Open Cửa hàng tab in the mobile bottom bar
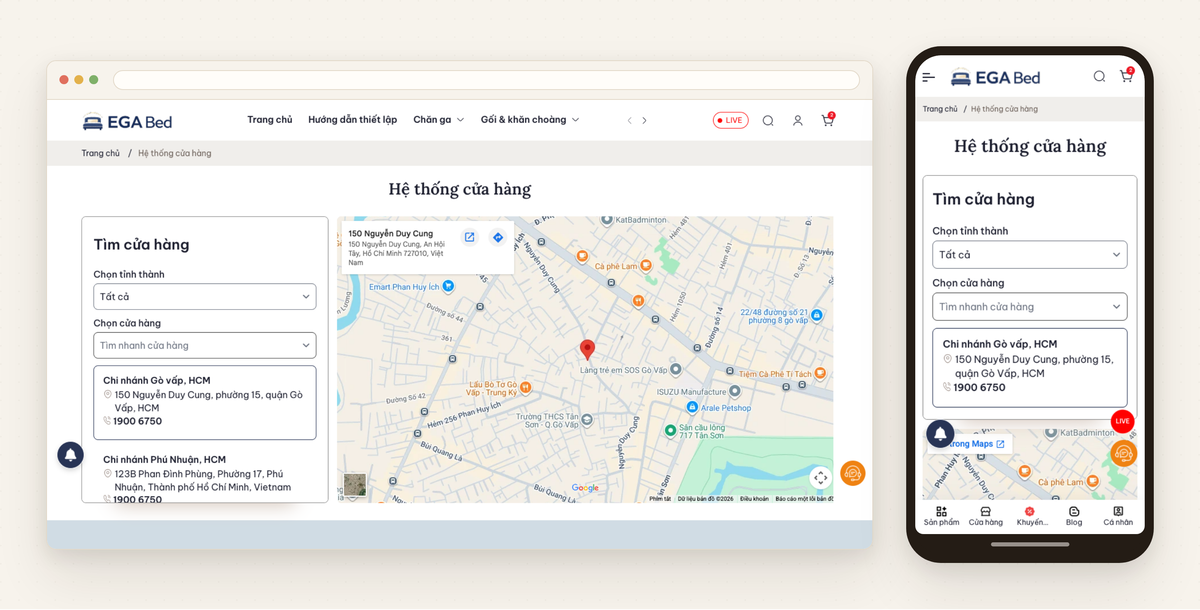 (985, 516)
